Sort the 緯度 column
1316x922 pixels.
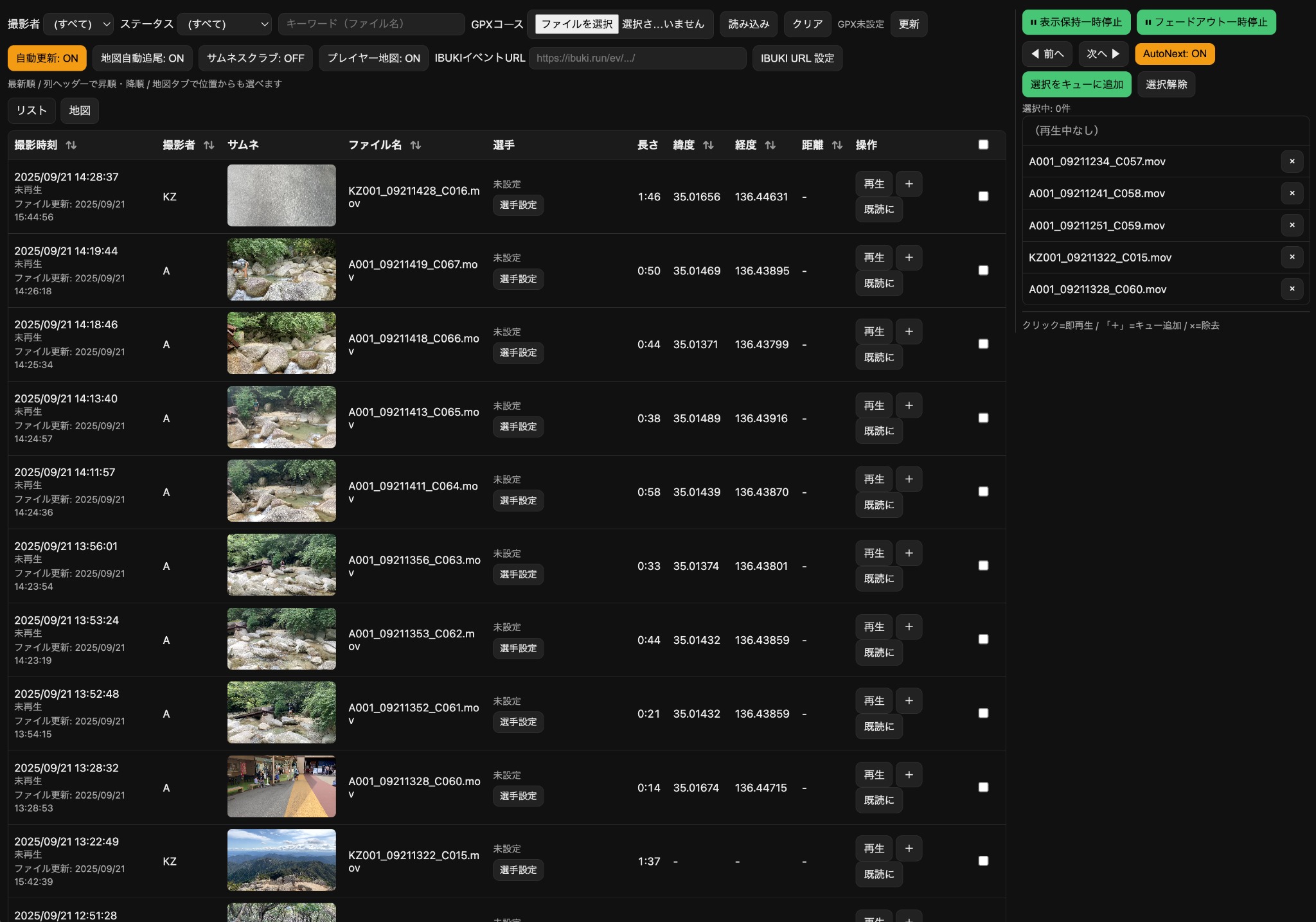[708, 145]
